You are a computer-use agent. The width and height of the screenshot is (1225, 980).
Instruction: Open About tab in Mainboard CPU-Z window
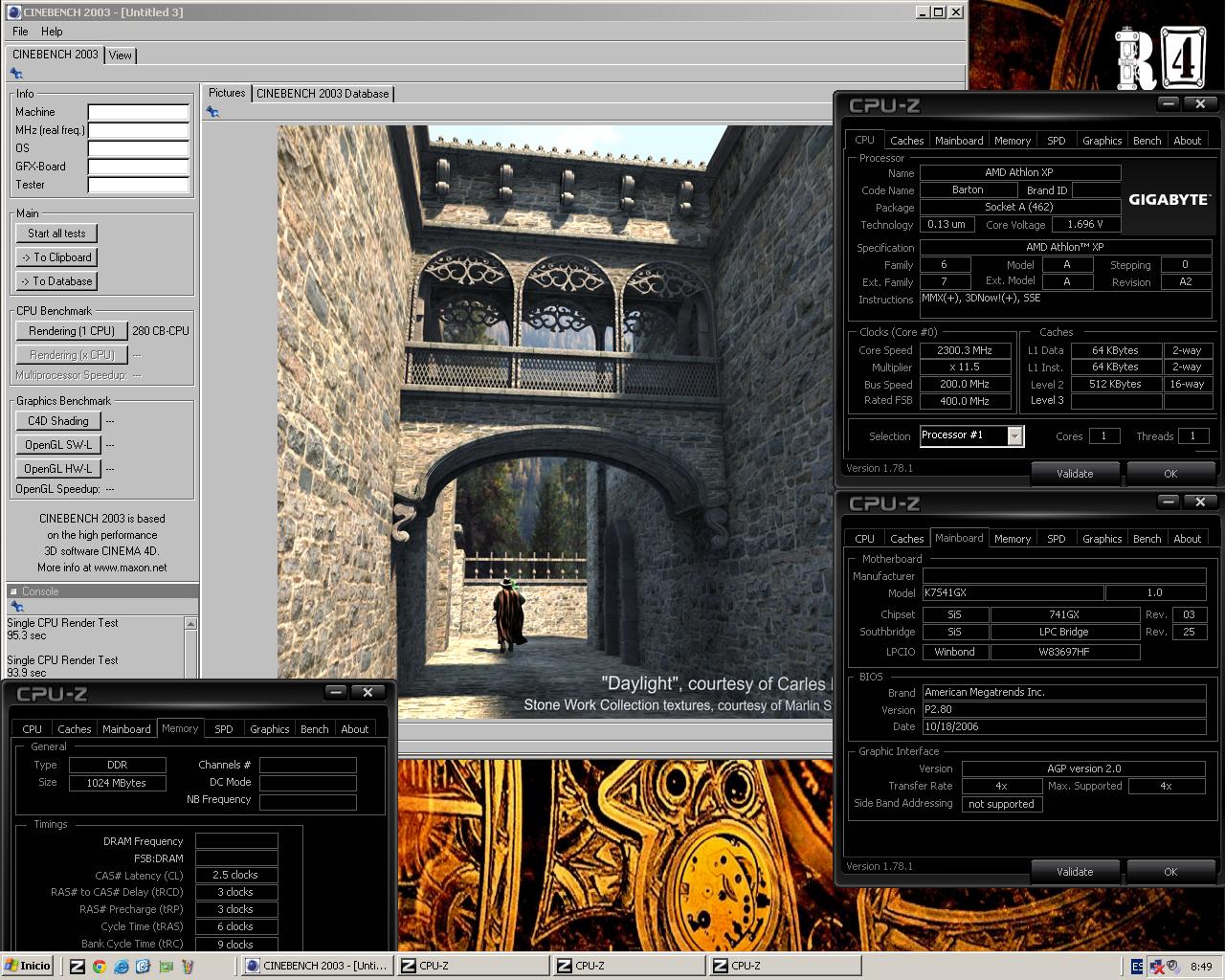(1187, 539)
